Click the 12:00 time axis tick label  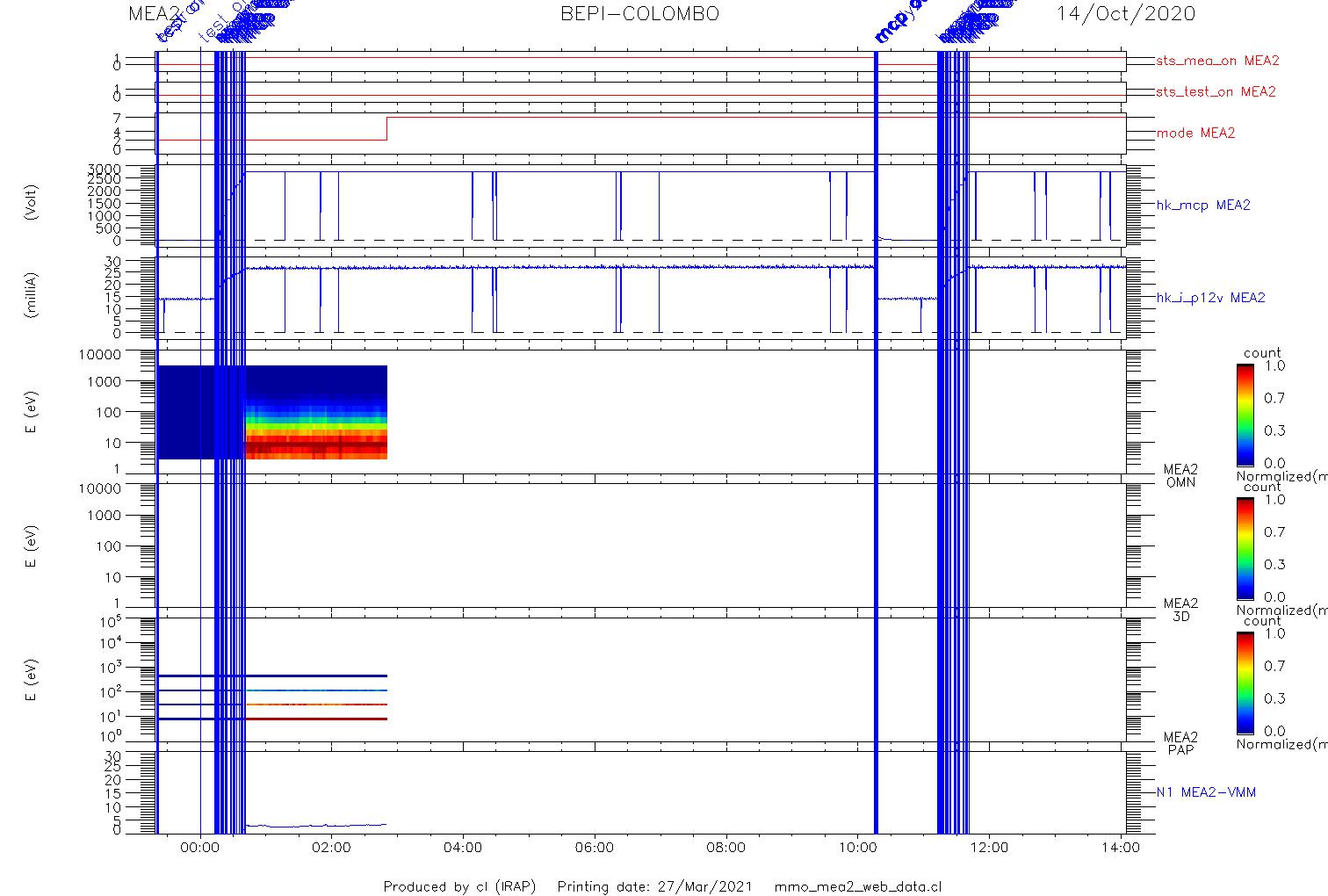coord(990,848)
